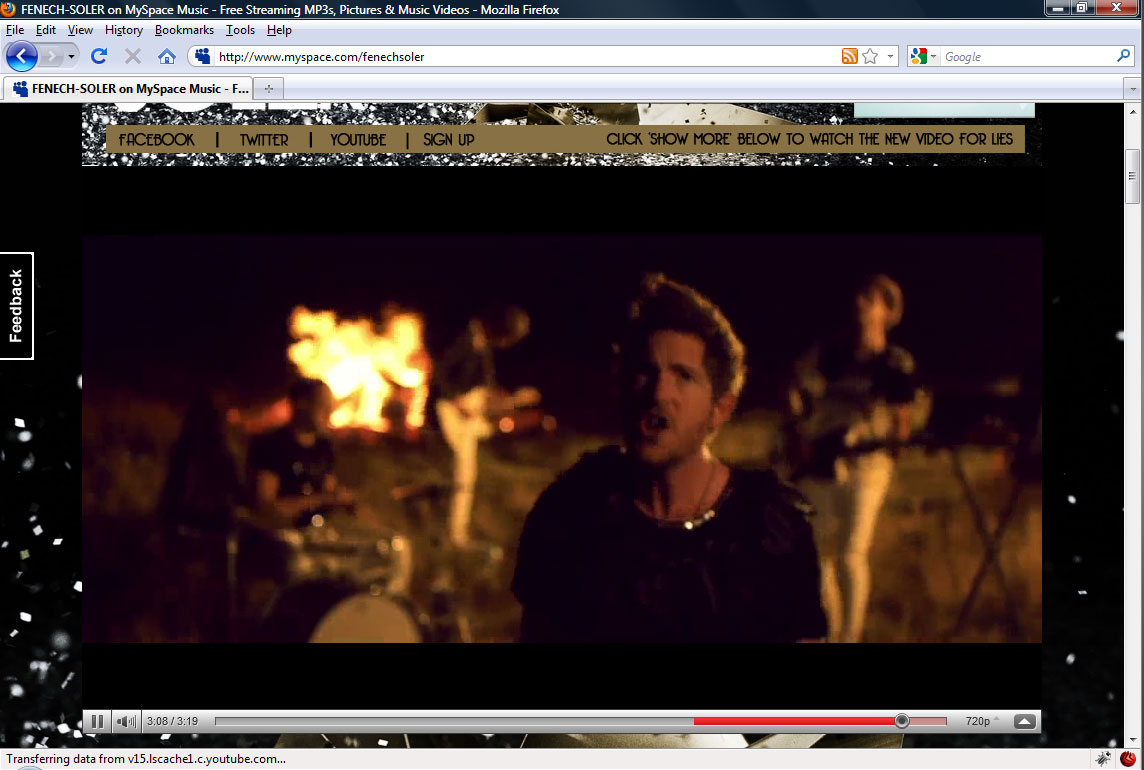Change the 720p video quality setting
1144x770 pixels.
982,721
